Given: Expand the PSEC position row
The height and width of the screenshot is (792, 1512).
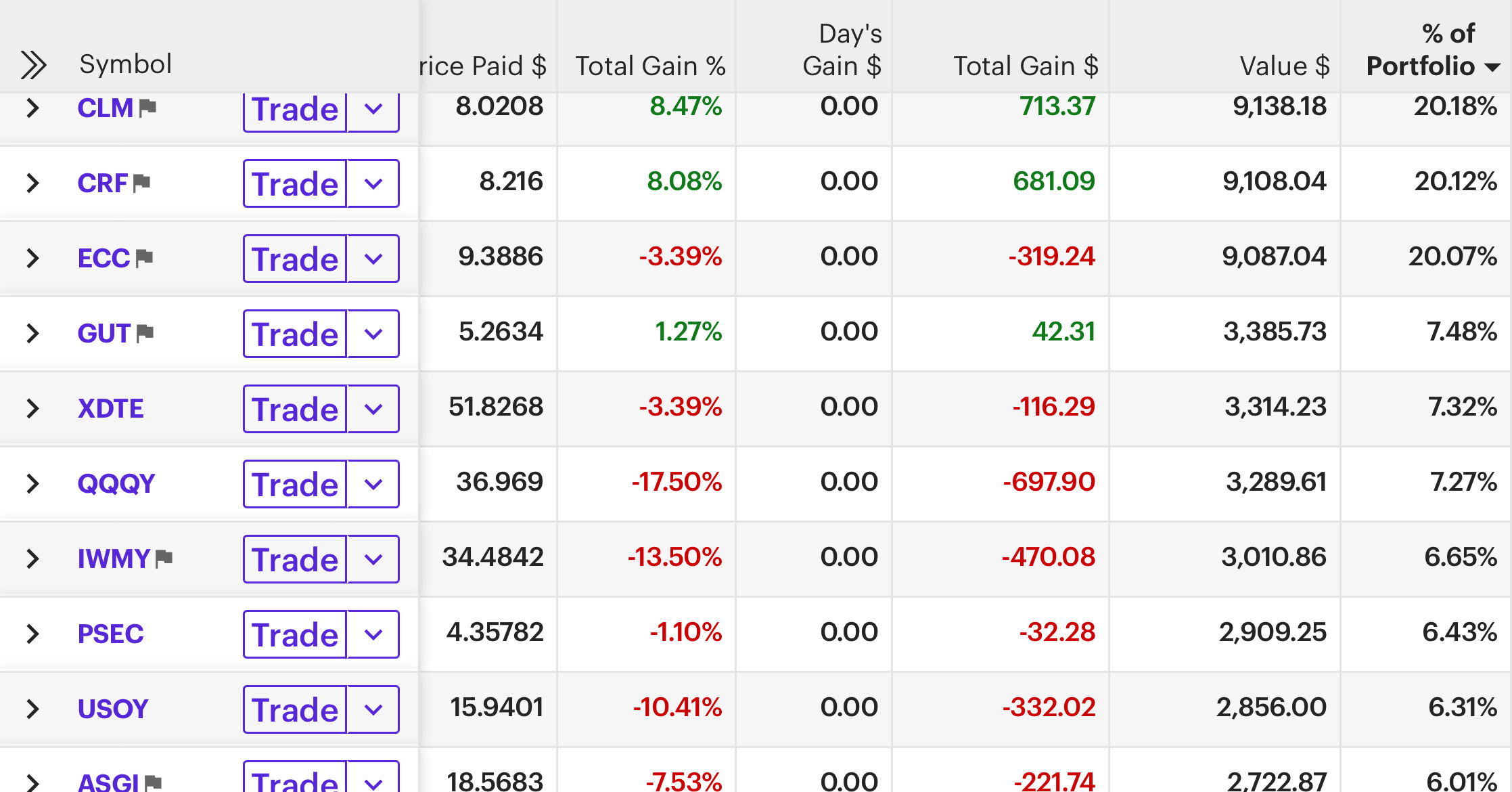Looking at the screenshot, I should coord(32,634).
